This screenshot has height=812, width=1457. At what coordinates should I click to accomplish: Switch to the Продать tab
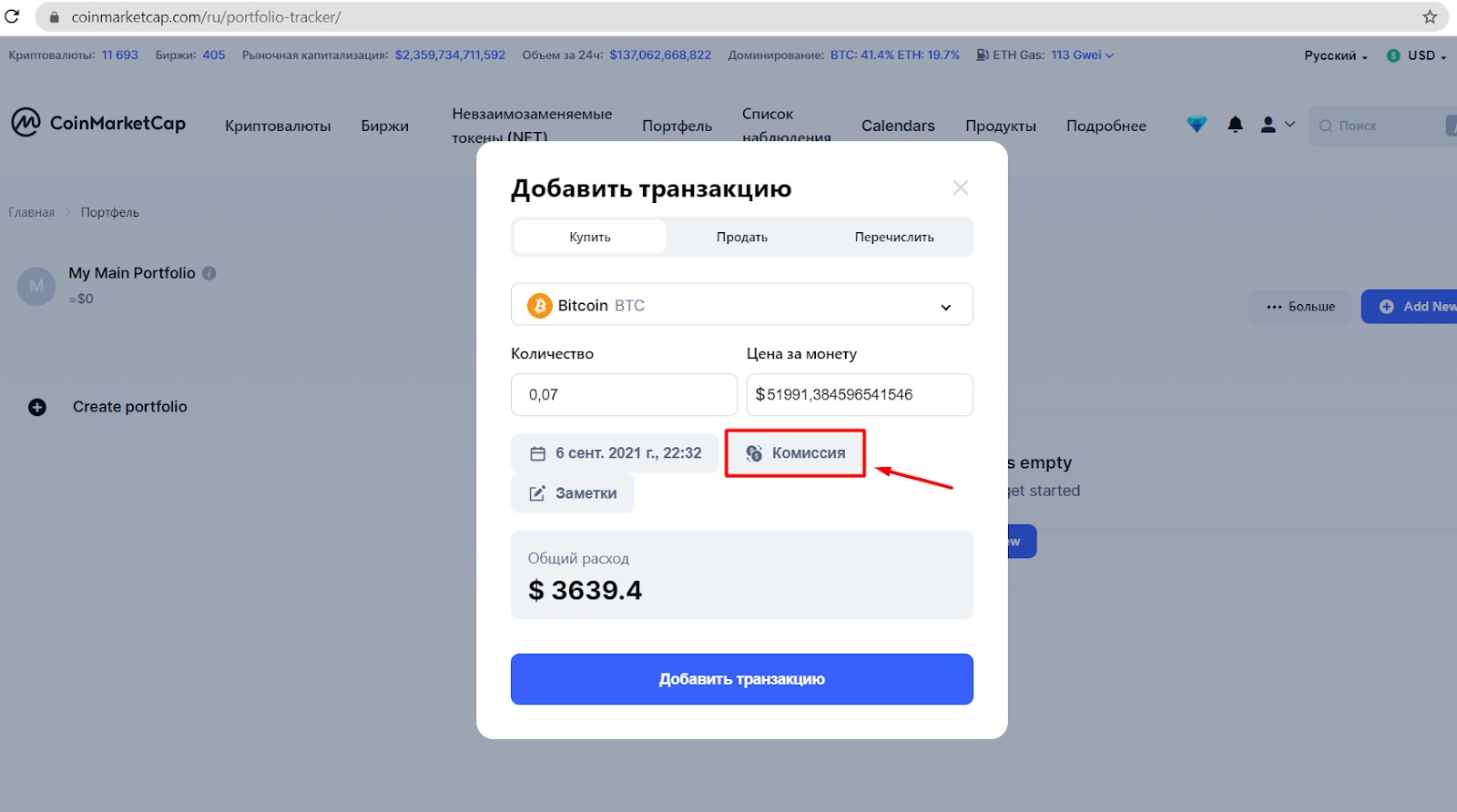coord(742,237)
